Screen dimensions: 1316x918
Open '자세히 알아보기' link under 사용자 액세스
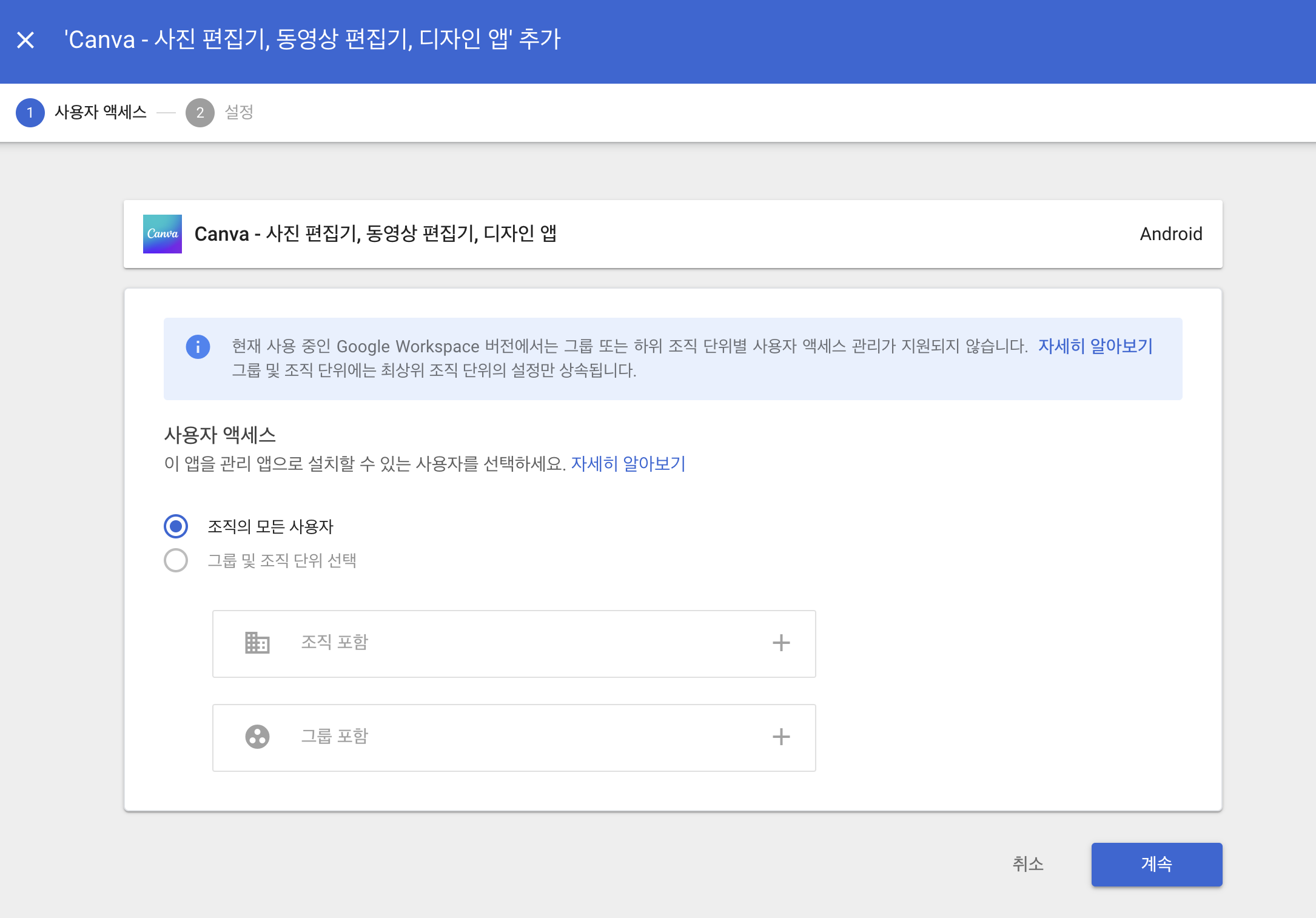coord(628,464)
